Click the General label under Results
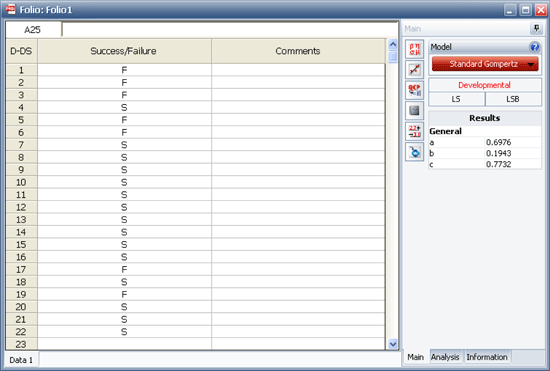This screenshot has width=550, height=371. (x=445, y=131)
